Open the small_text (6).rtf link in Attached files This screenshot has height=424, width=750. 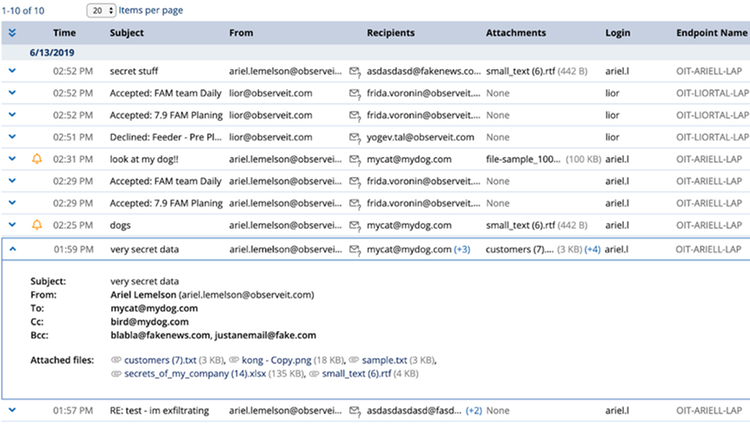(356, 374)
